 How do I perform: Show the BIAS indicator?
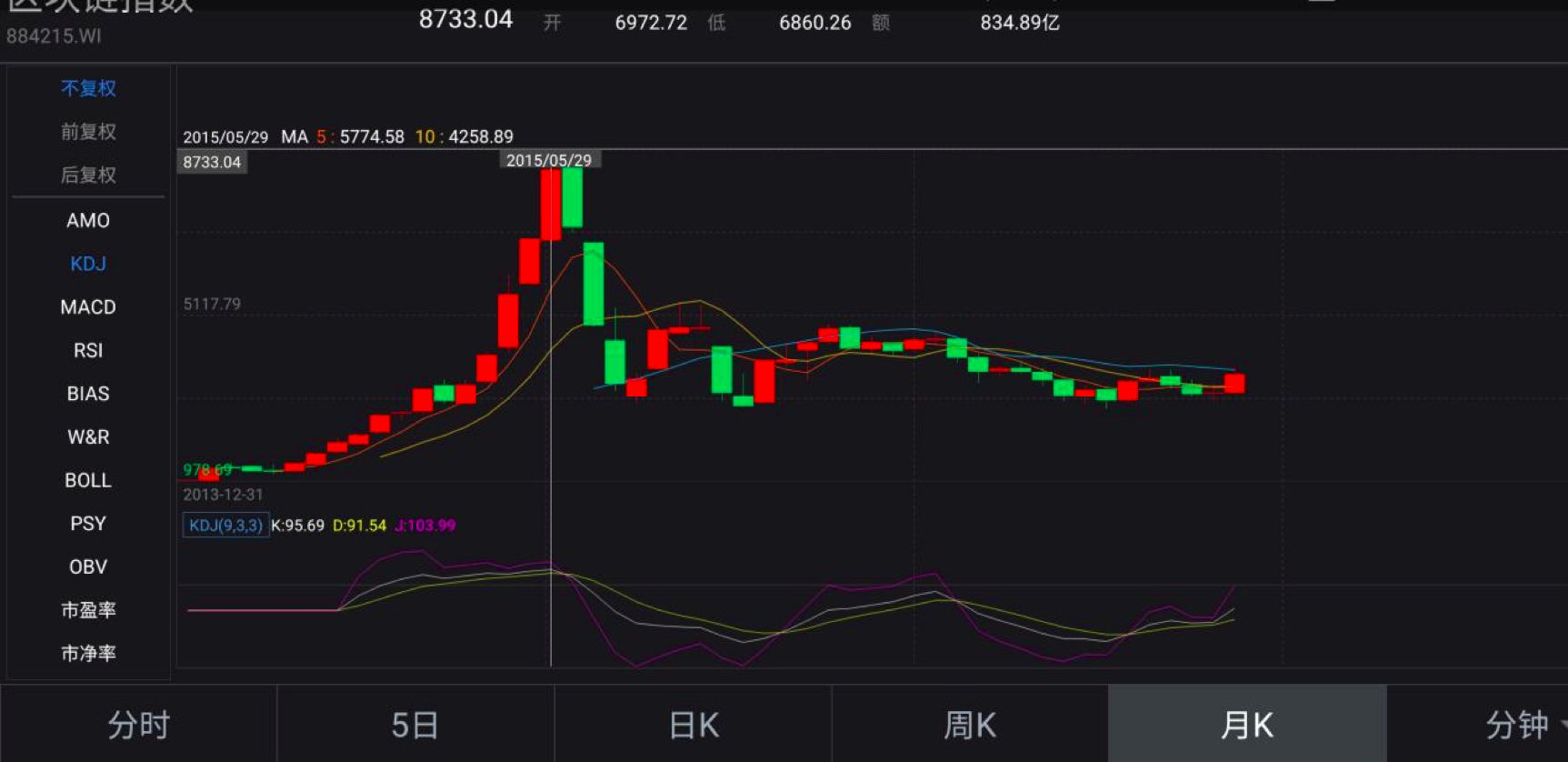(x=88, y=394)
